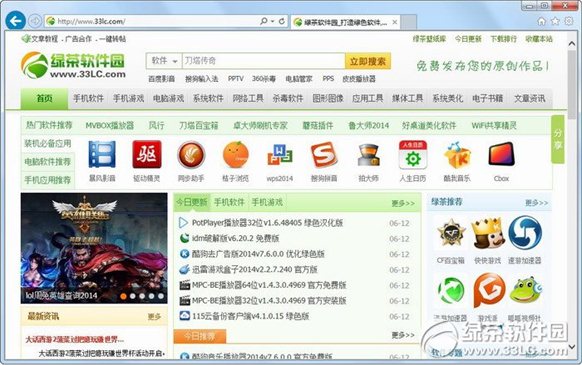This screenshot has width=582, height=365.
Task: Open PotPlayer播放器32位 download entry
Action: [268, 223]
